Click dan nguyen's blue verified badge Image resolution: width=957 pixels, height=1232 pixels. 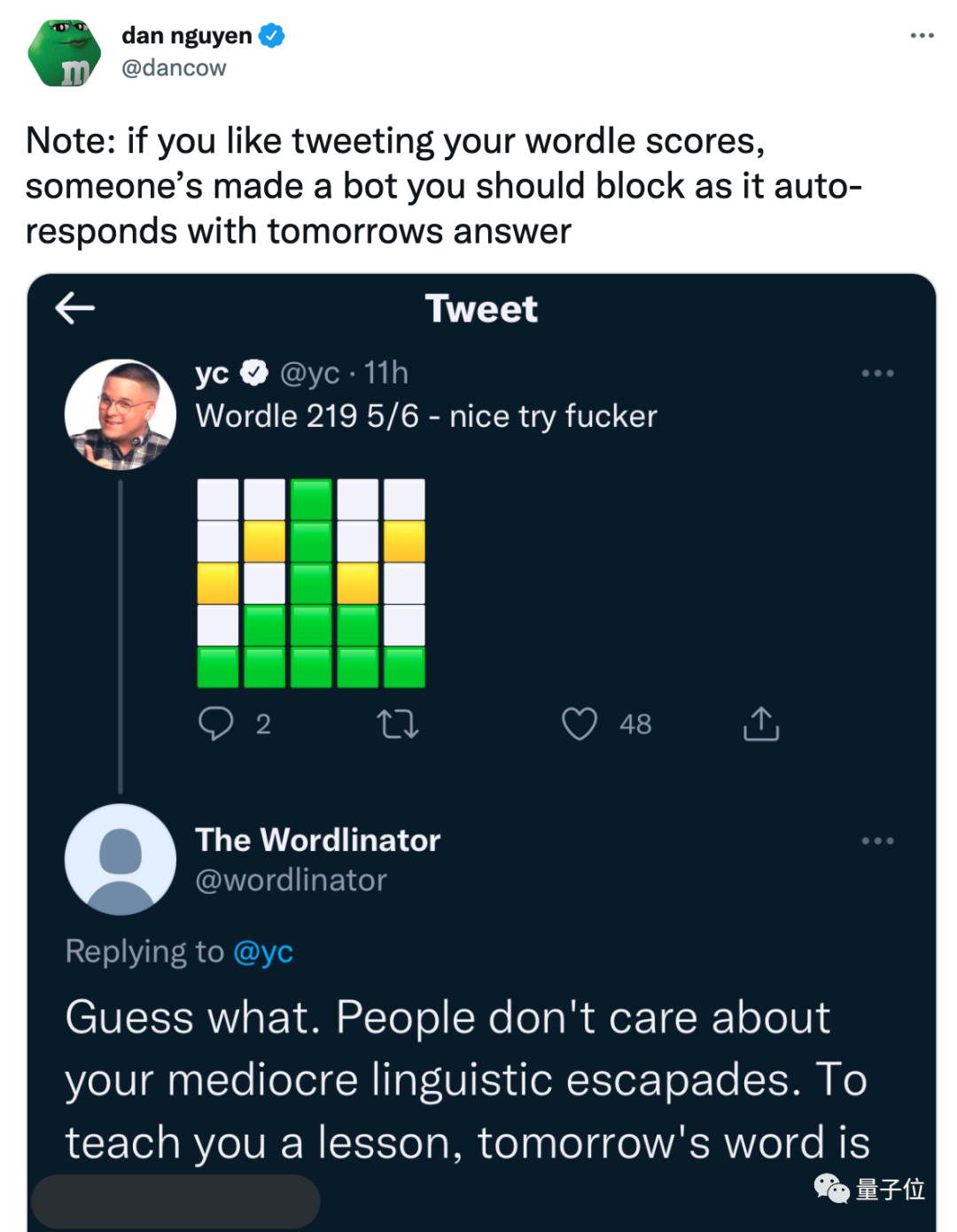click(x=272, y=36)
